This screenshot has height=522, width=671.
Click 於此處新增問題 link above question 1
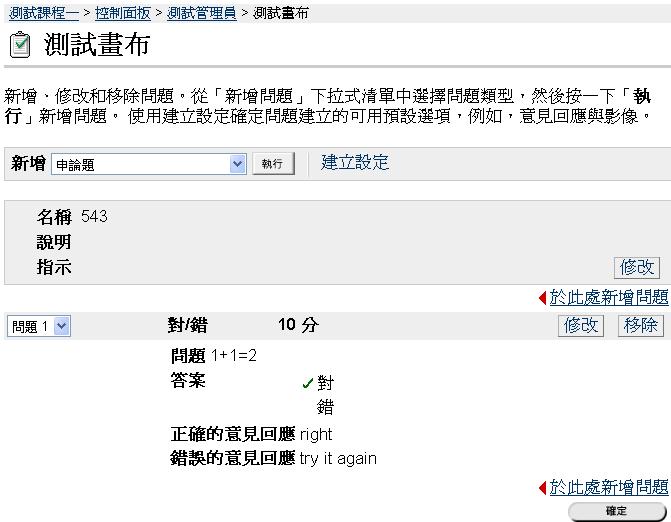[x=608, y=297]
